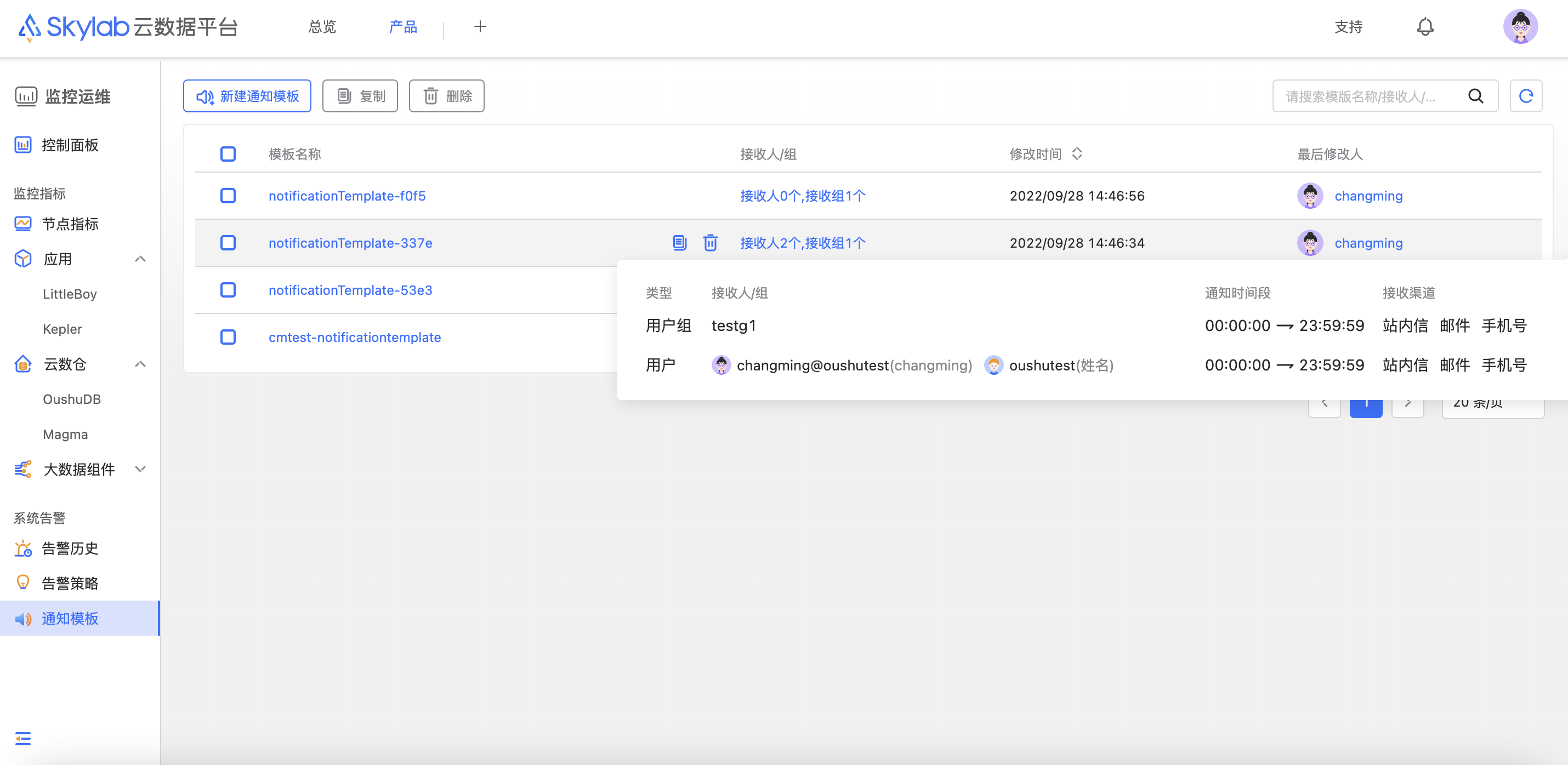The image size is (1568, 765).
Task: Click the search magnifier icon
Action: (x=1475, y=96)
